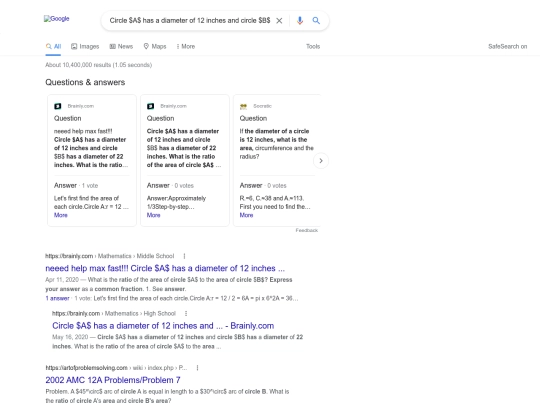Select the All results tab

pyautogui.click(x=53, y=46)
